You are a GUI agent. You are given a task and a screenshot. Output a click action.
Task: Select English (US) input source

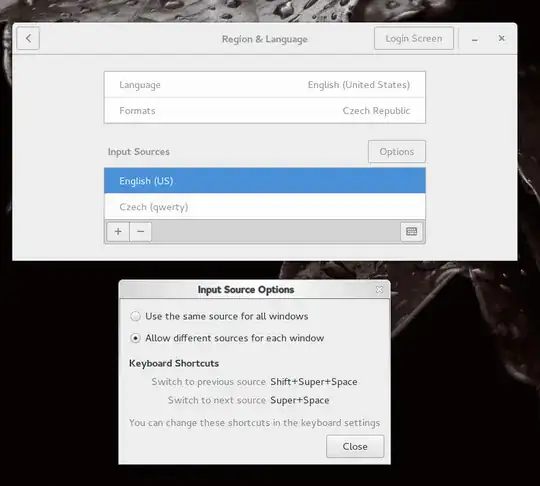pyautogui.click(x=265, y=180)
